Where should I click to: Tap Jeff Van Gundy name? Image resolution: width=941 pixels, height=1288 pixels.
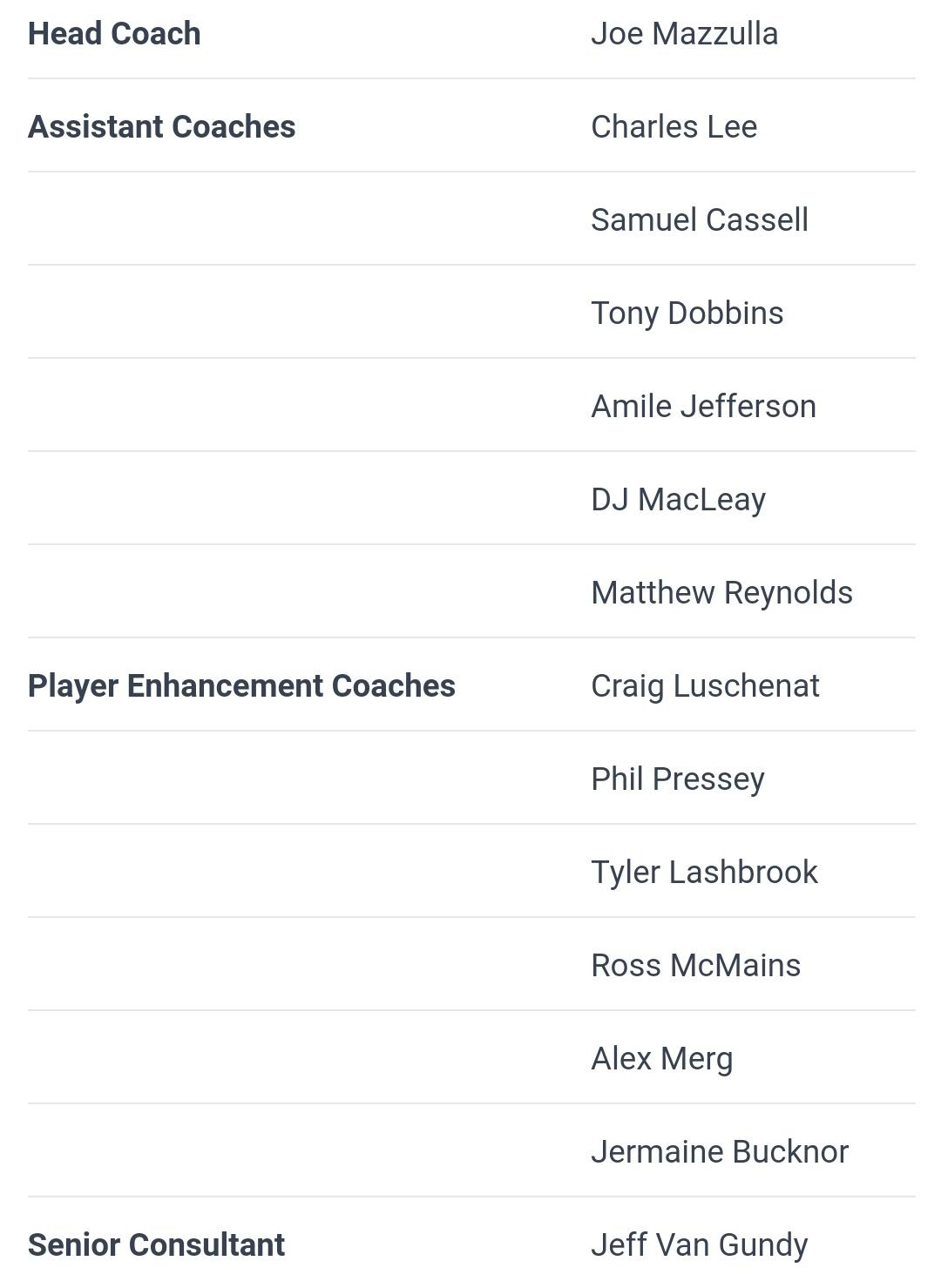click(x=699, y=1245)
